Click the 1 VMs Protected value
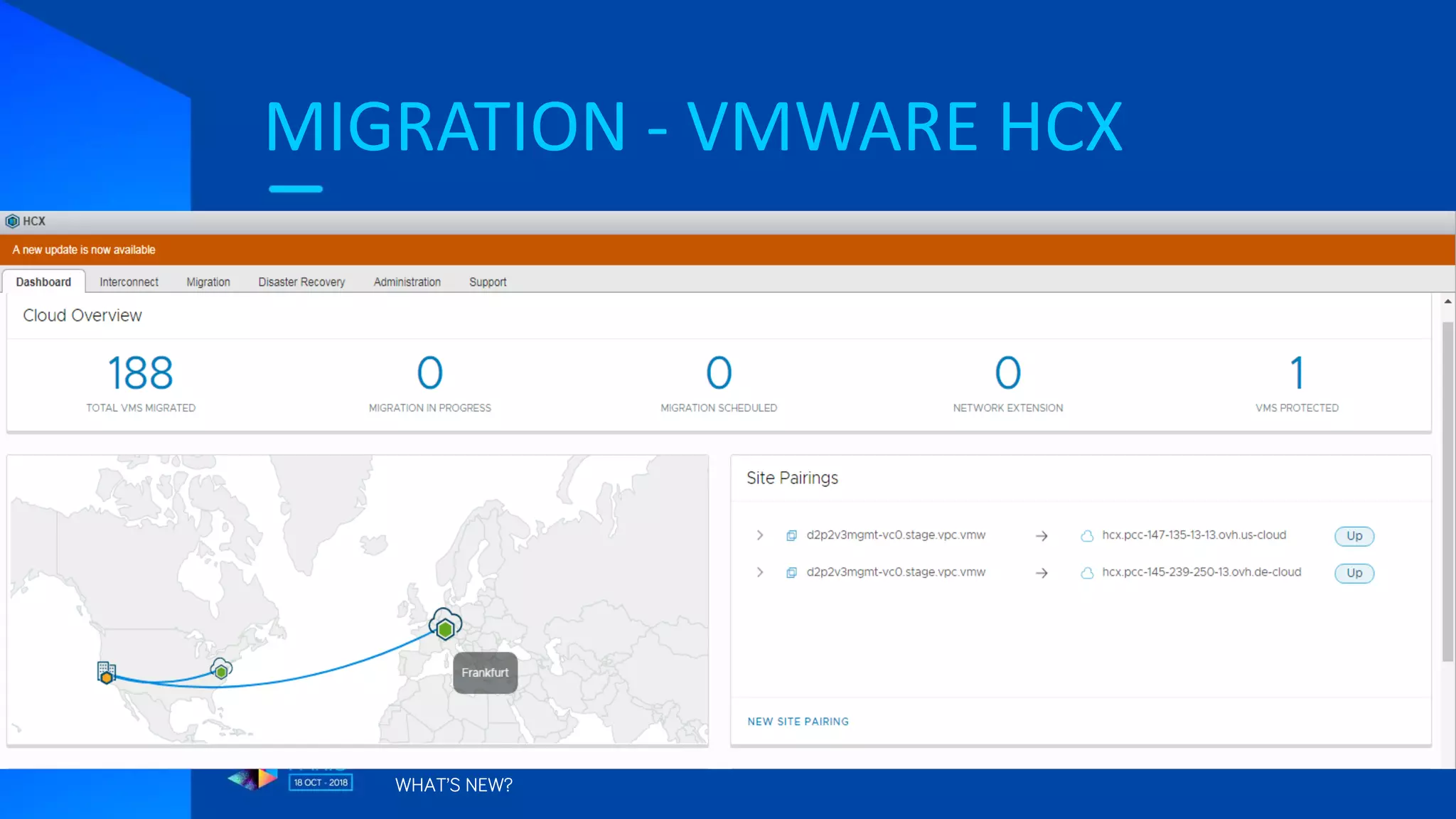 pos(1297,373)
